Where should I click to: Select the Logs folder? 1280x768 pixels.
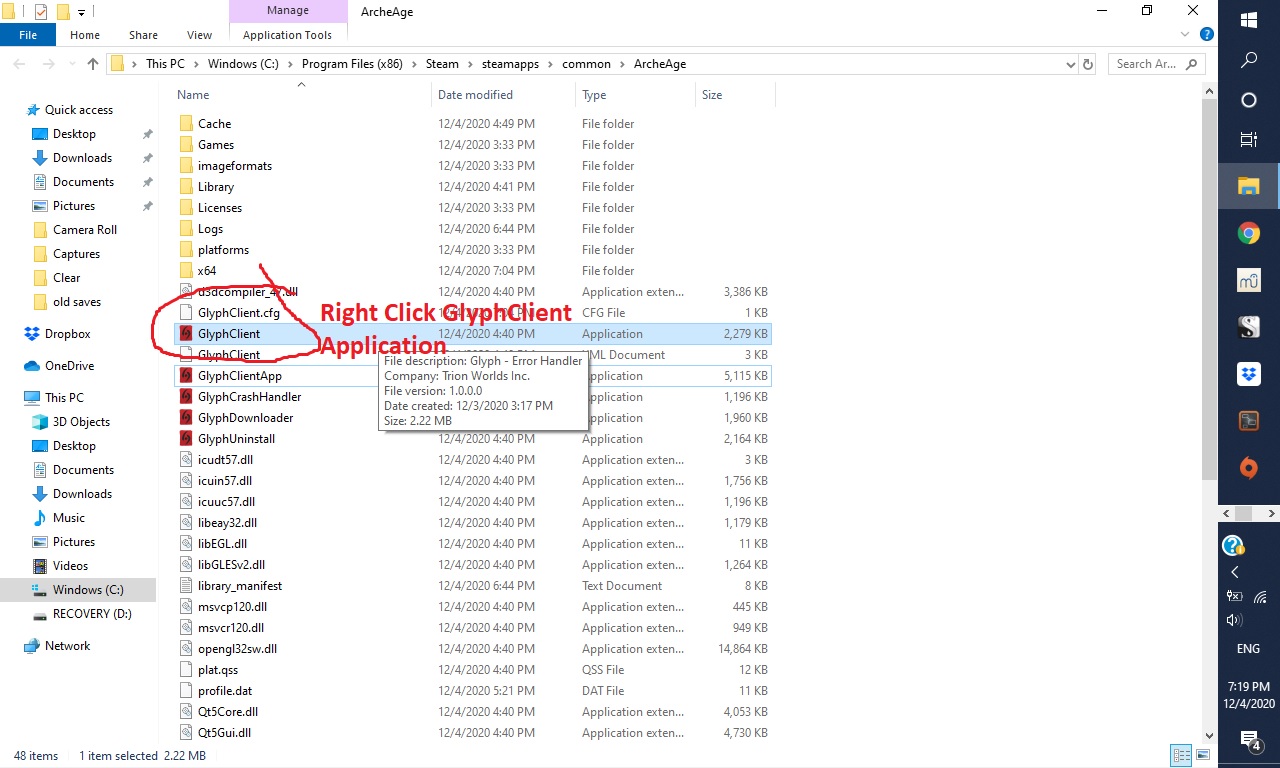210,229
